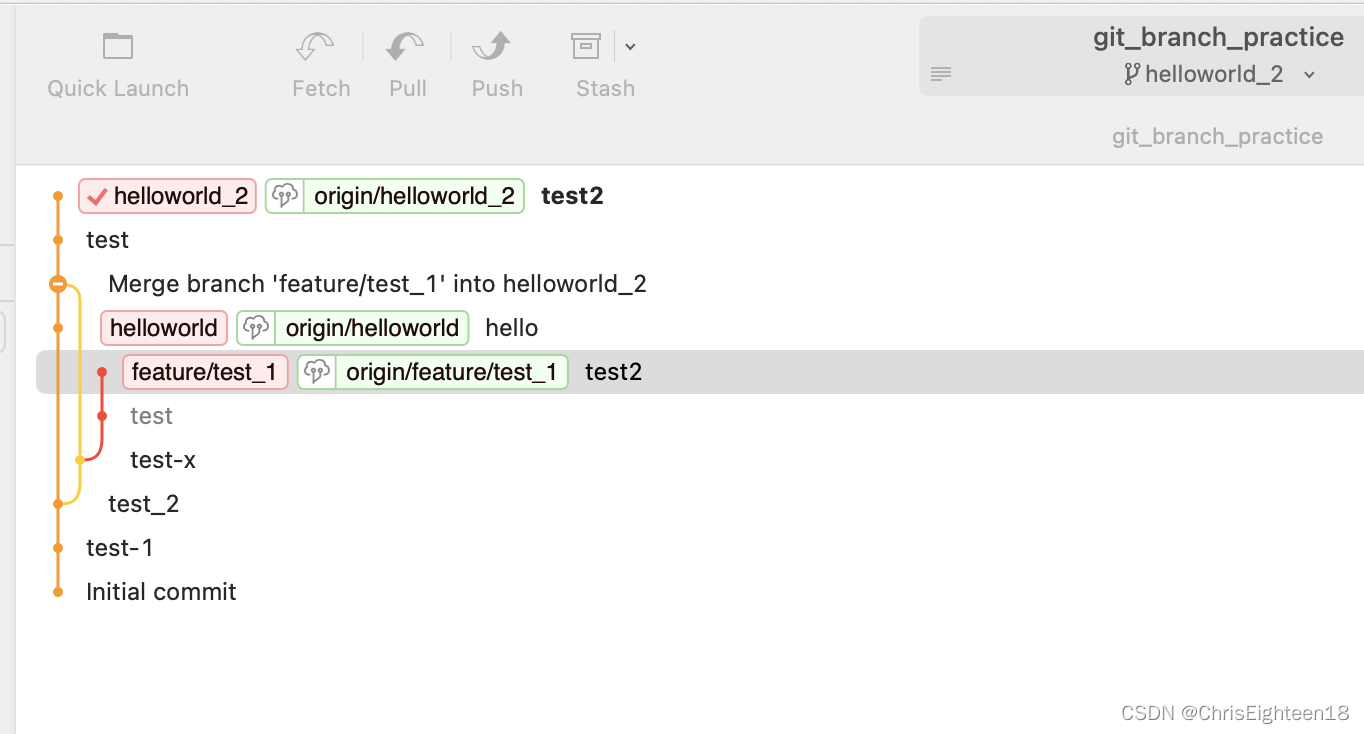Screen dimensions: 1364x734
Task: Click the lines icon left of repository title
Action: click(941, 74)
